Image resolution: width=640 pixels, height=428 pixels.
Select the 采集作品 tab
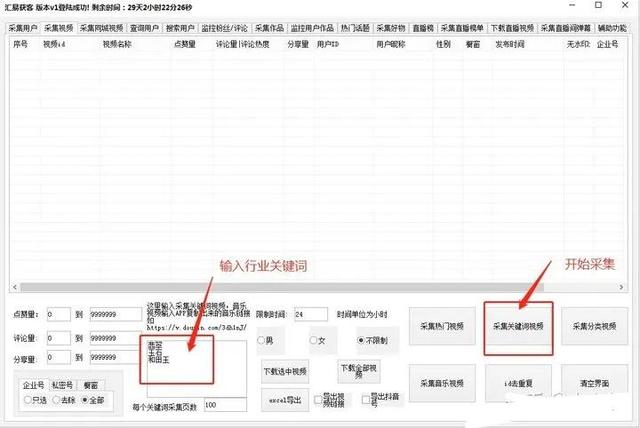(x=269, y=28)
